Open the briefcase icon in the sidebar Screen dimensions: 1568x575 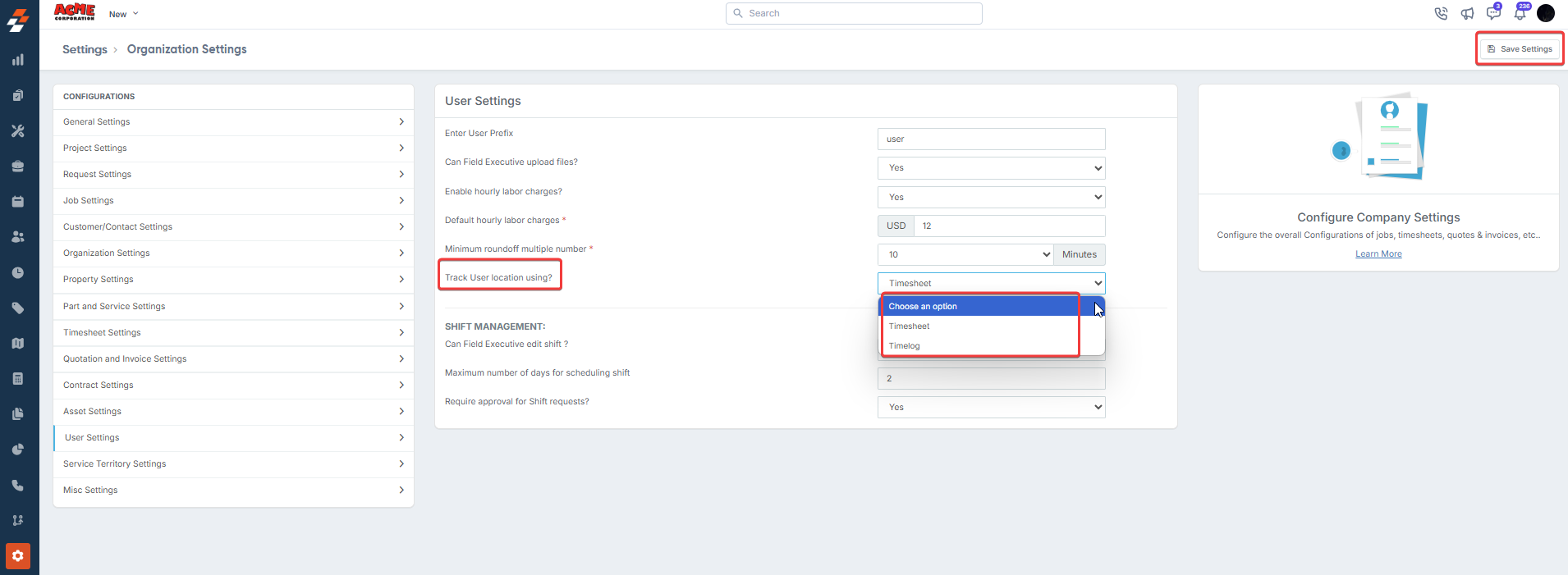pos(18,166)
